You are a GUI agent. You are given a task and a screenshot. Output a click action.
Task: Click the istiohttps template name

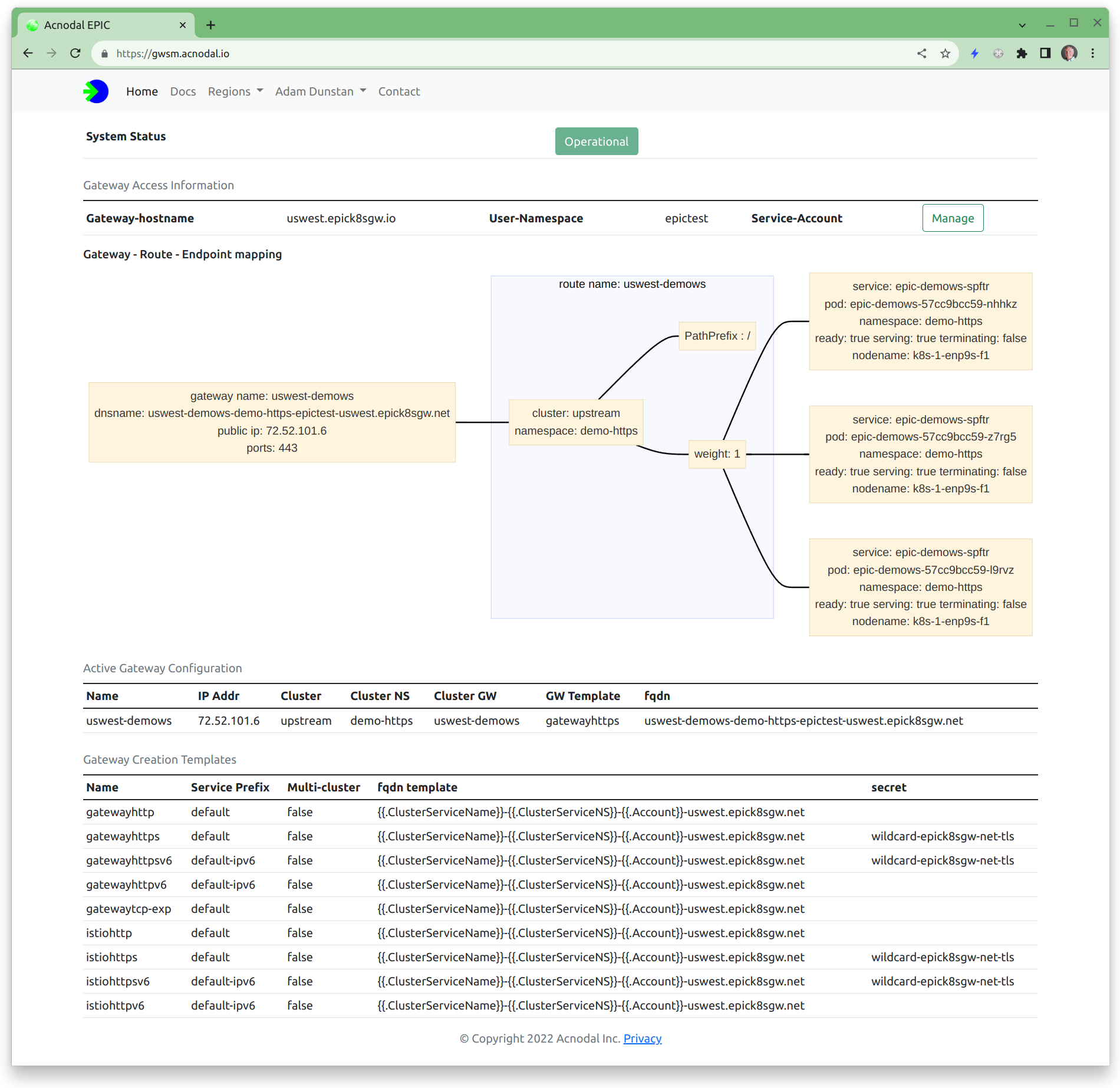pos(111,957)
